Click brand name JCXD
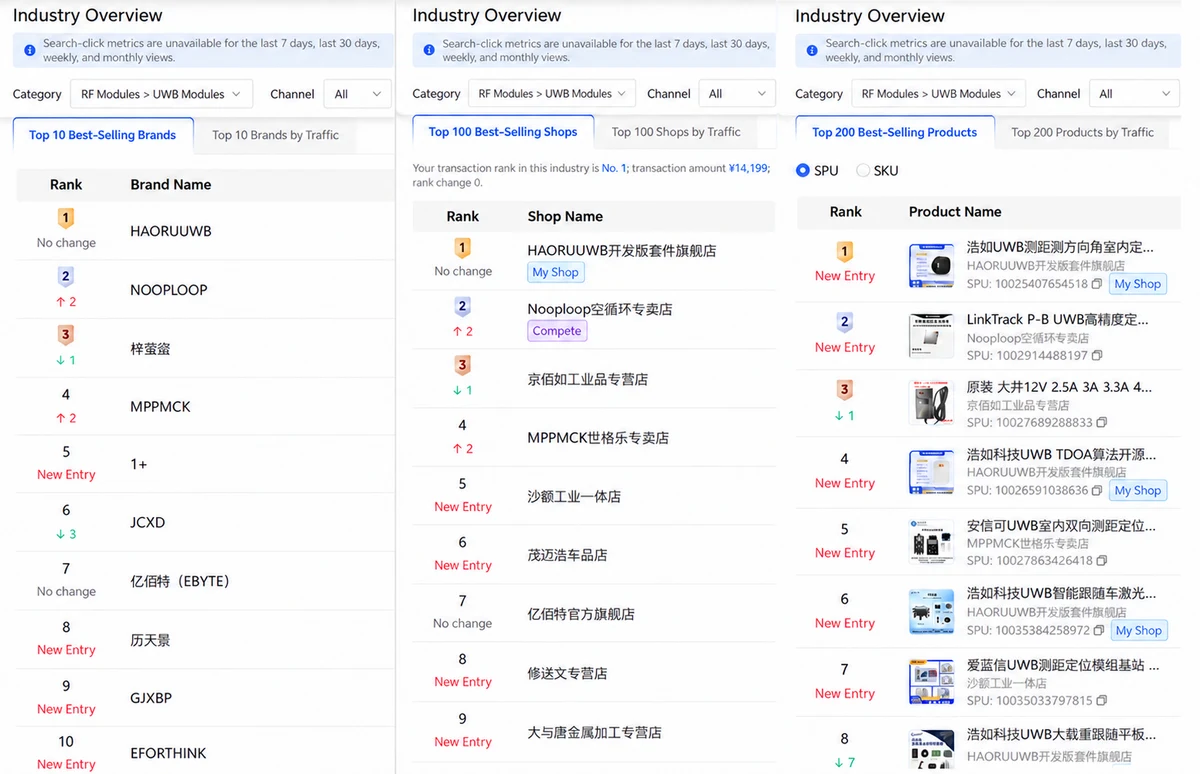This screenshot has width=1200, height=774. [148, 523]
